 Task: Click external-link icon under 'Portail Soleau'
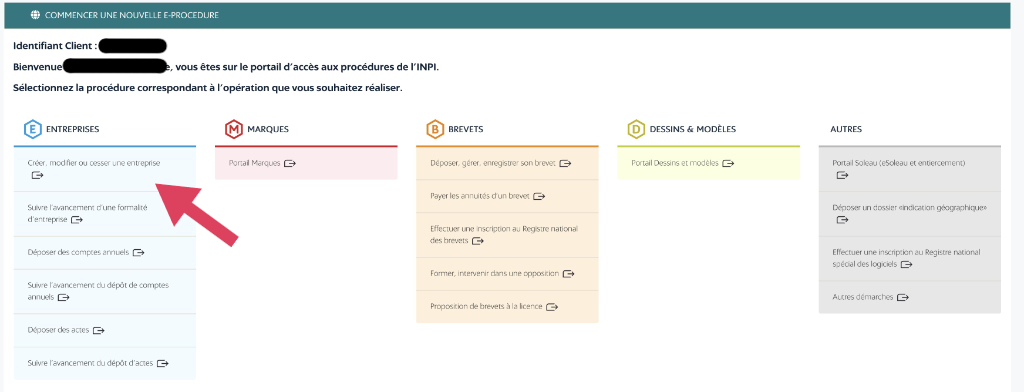pos(843,175)
